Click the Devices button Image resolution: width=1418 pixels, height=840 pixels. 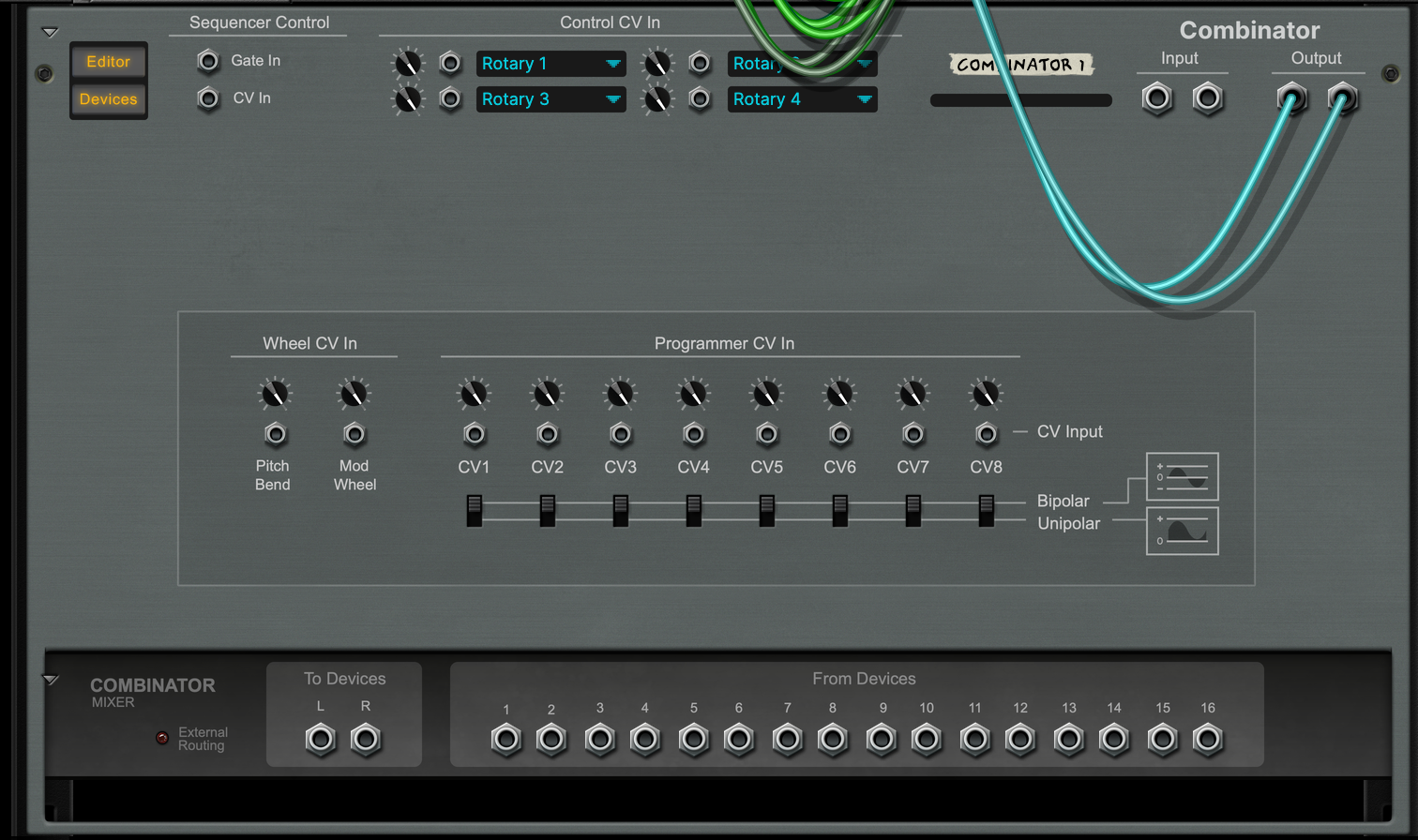coord(109,99)
